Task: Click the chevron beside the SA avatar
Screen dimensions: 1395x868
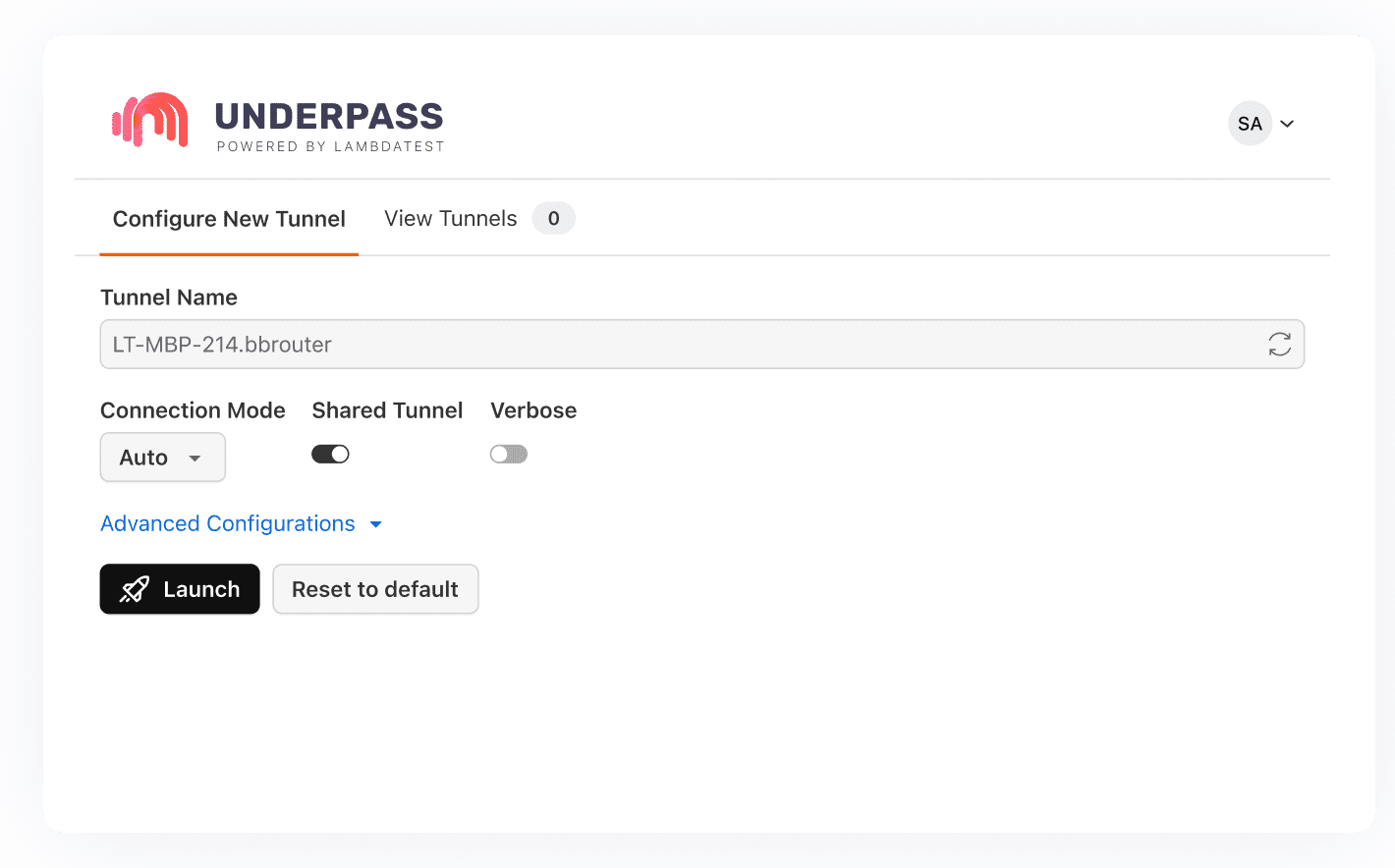Action: [x=1287, y=124]
